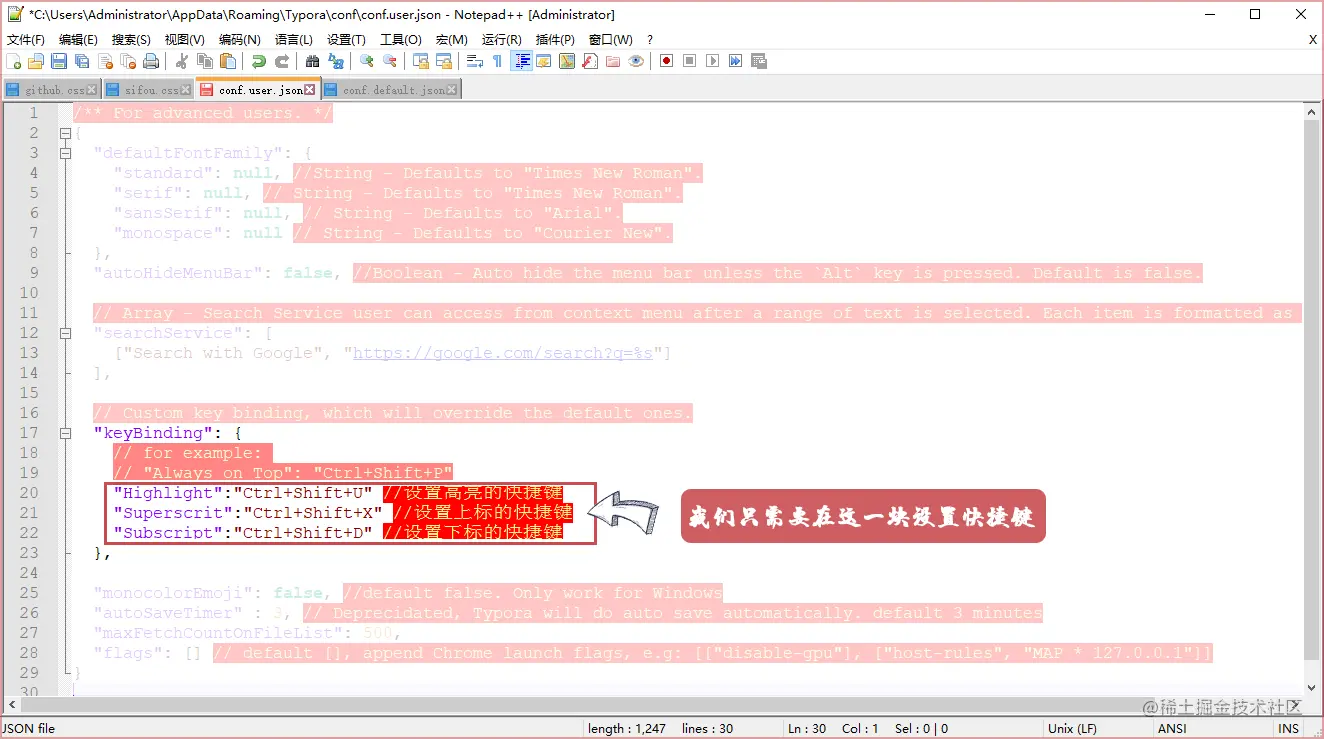Collapse the searchService array fold

(x=65, y=332)
